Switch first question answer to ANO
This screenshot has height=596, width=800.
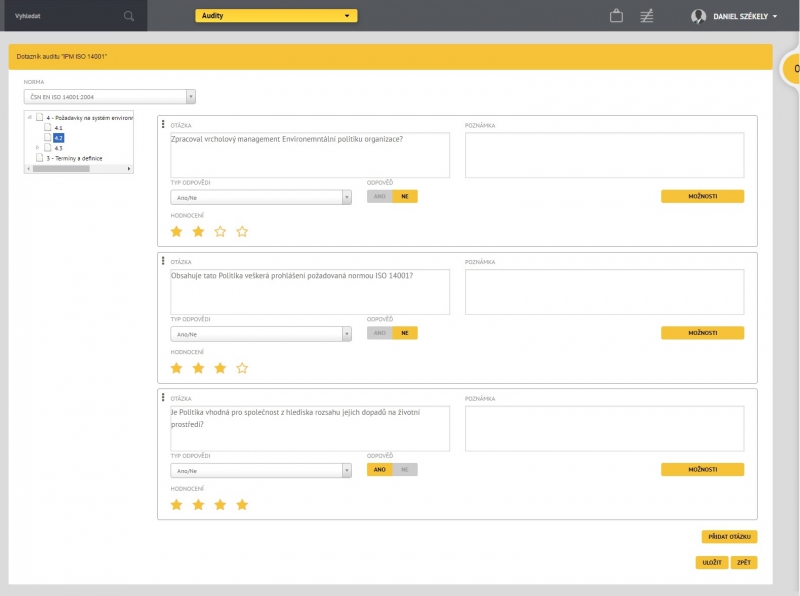tap(380, 197)
